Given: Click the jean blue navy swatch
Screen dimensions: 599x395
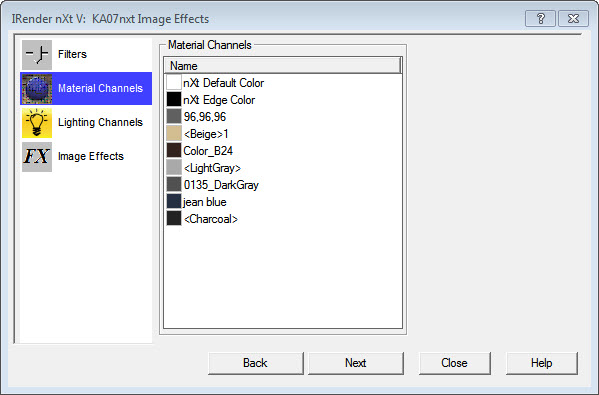Looking at the screenshot, I should (174, 201).
